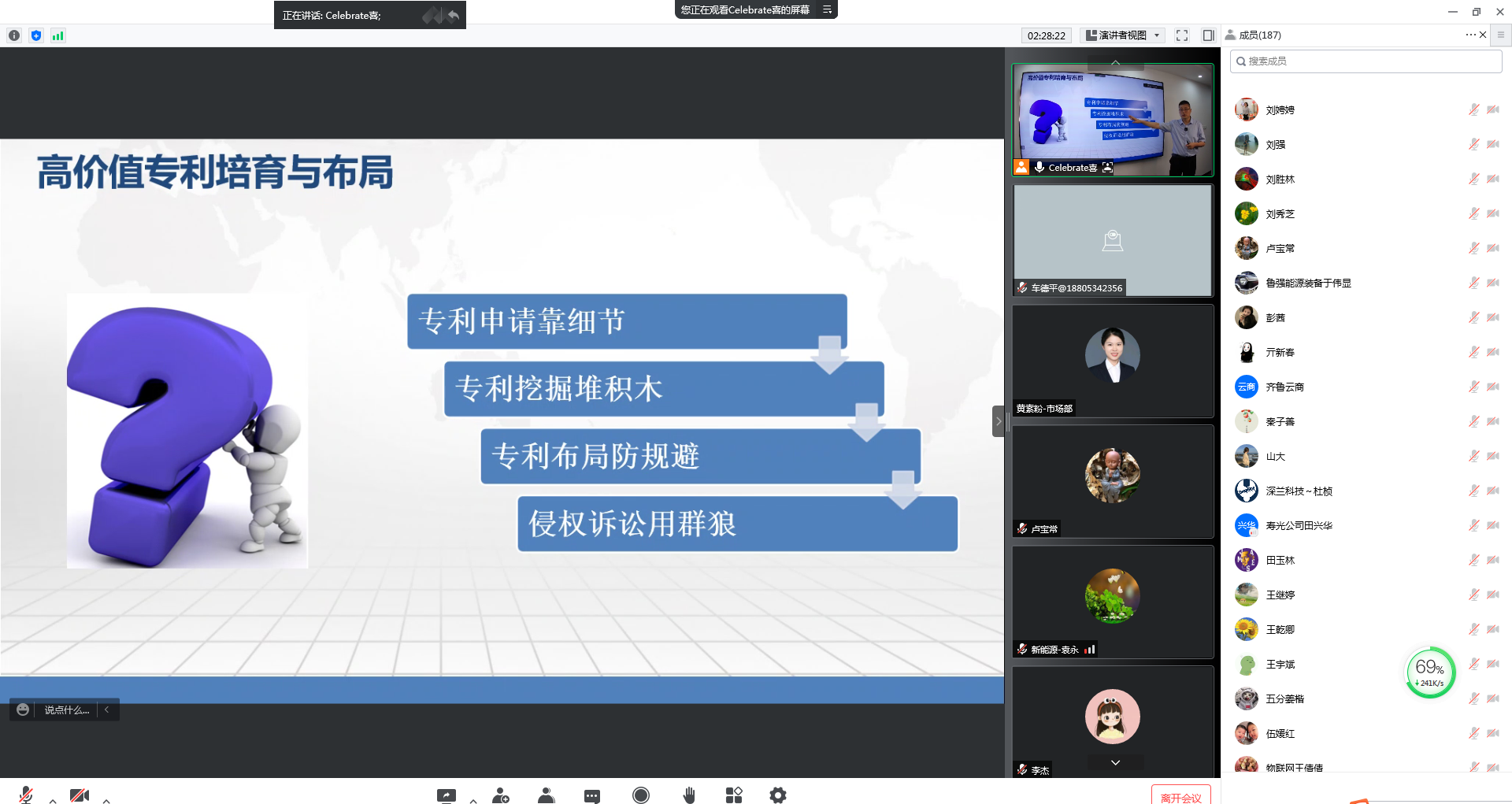Viewport: 1512px width, 804px height.
Task: Open the screen sharing tool
Action: [x=446, y=795]
